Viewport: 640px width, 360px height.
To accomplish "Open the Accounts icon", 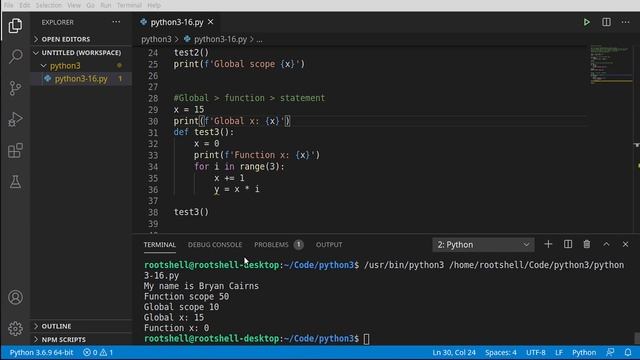I will [16, 297].
